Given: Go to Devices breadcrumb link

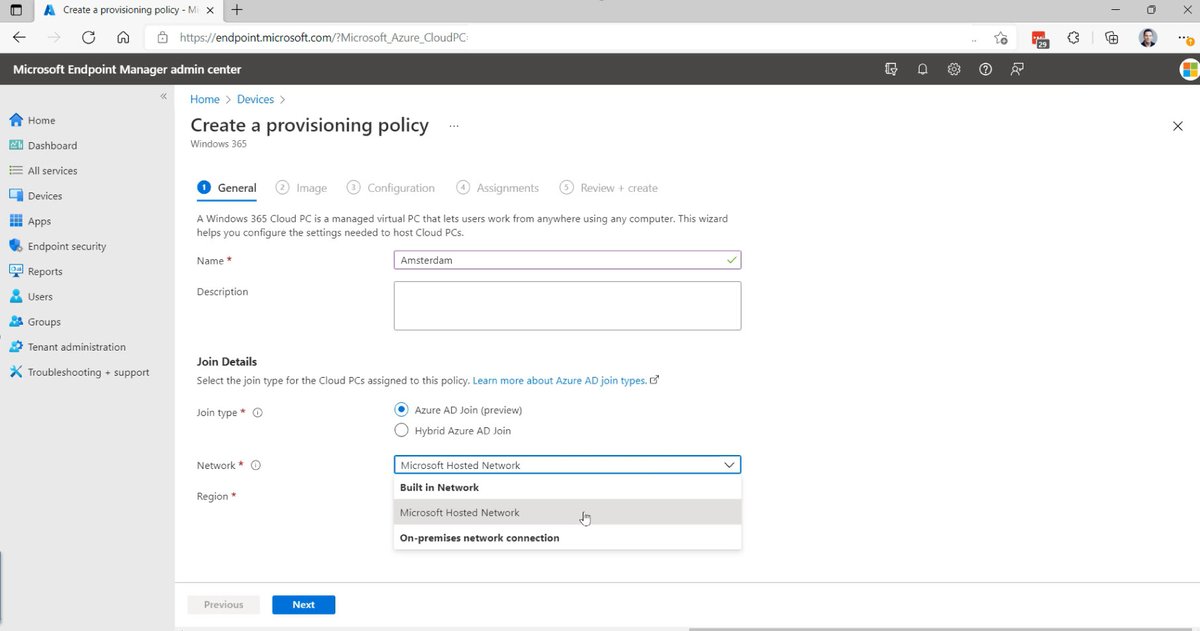Looking at the screenshot, I should point(256,99).
